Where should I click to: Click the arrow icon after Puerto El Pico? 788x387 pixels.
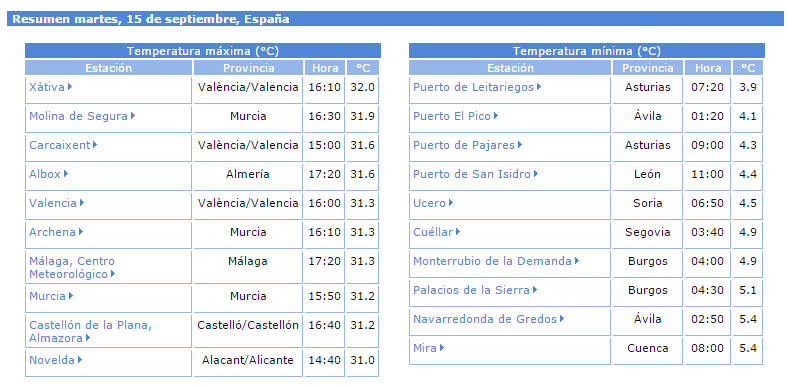coord(496,116)
